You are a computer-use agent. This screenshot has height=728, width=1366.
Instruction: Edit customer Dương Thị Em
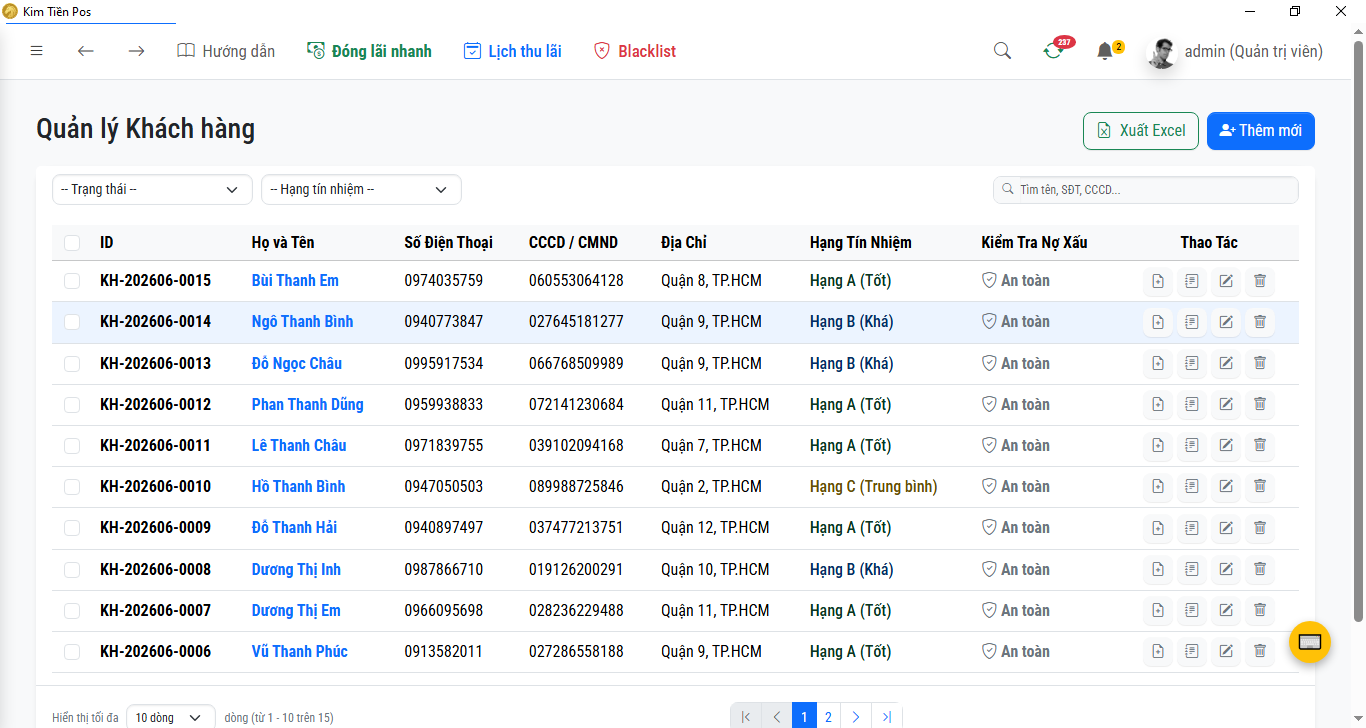[x=1226, y=610]
